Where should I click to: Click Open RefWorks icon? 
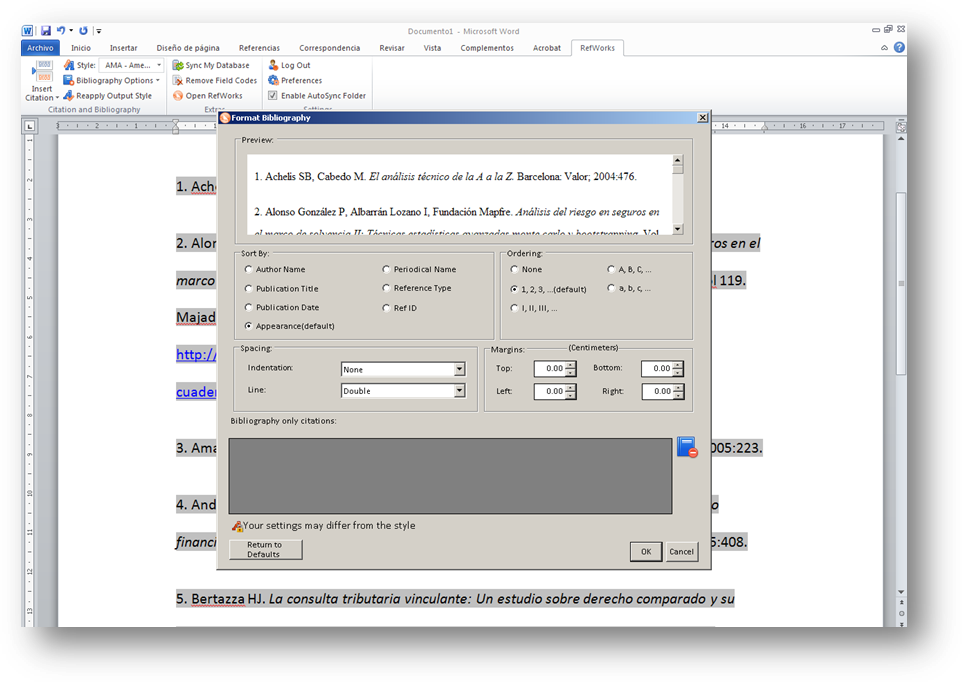178,96
